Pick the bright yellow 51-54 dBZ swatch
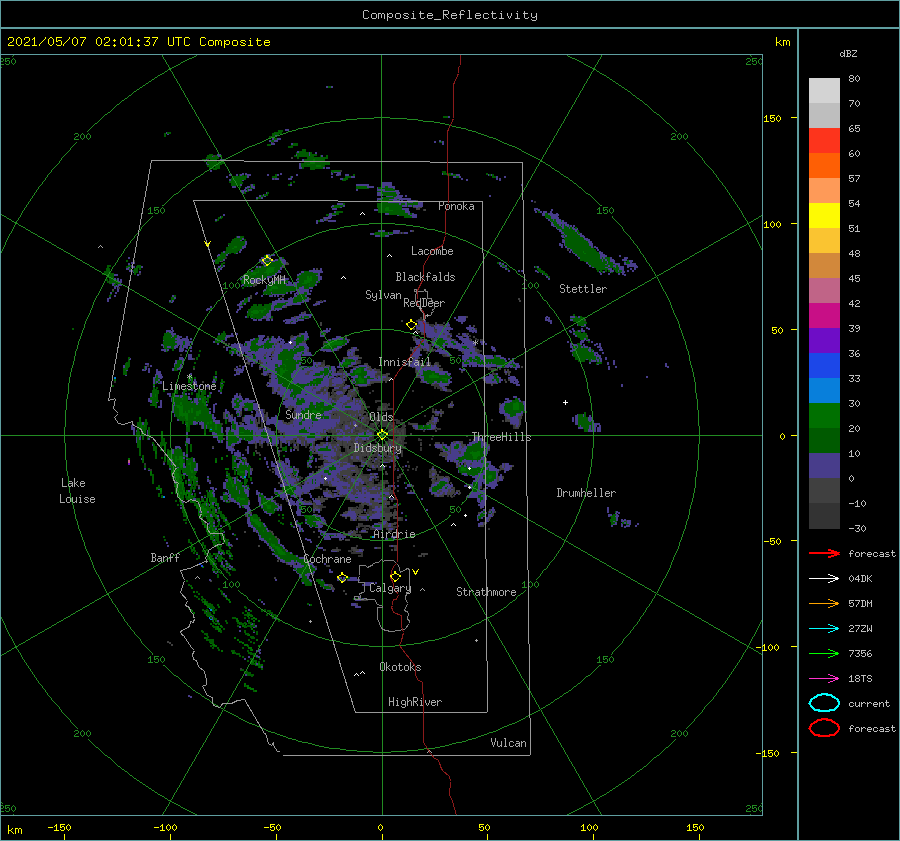 [x=824, y=216]
